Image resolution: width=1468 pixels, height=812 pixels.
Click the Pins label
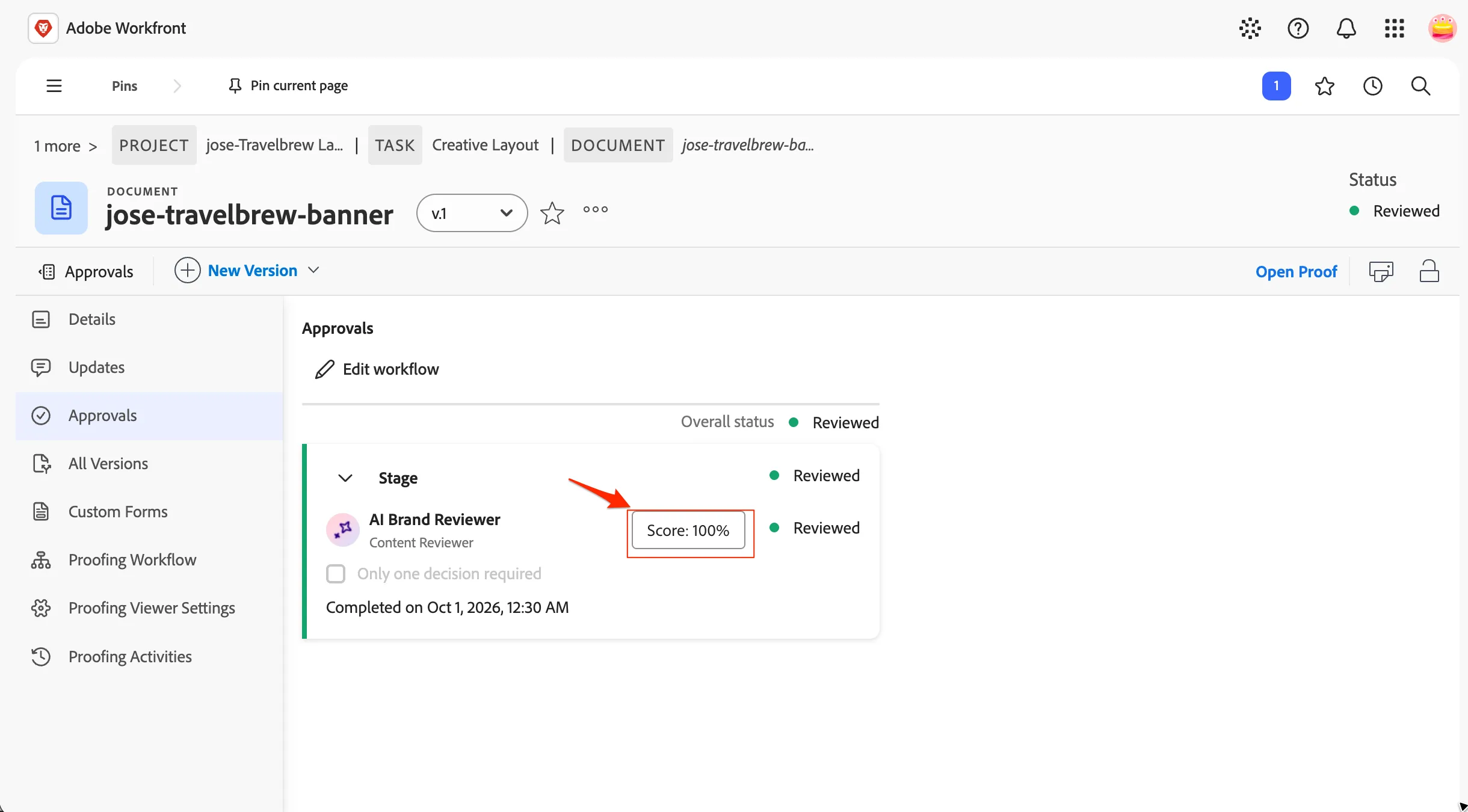coord(125,86)
